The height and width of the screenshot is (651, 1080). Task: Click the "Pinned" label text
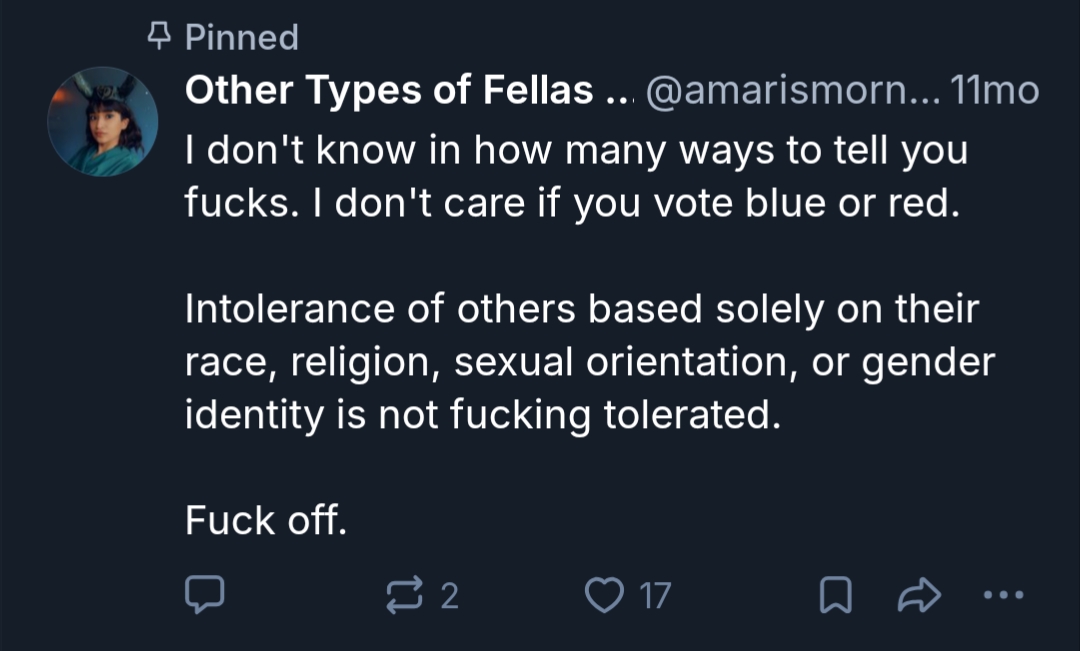242,37
